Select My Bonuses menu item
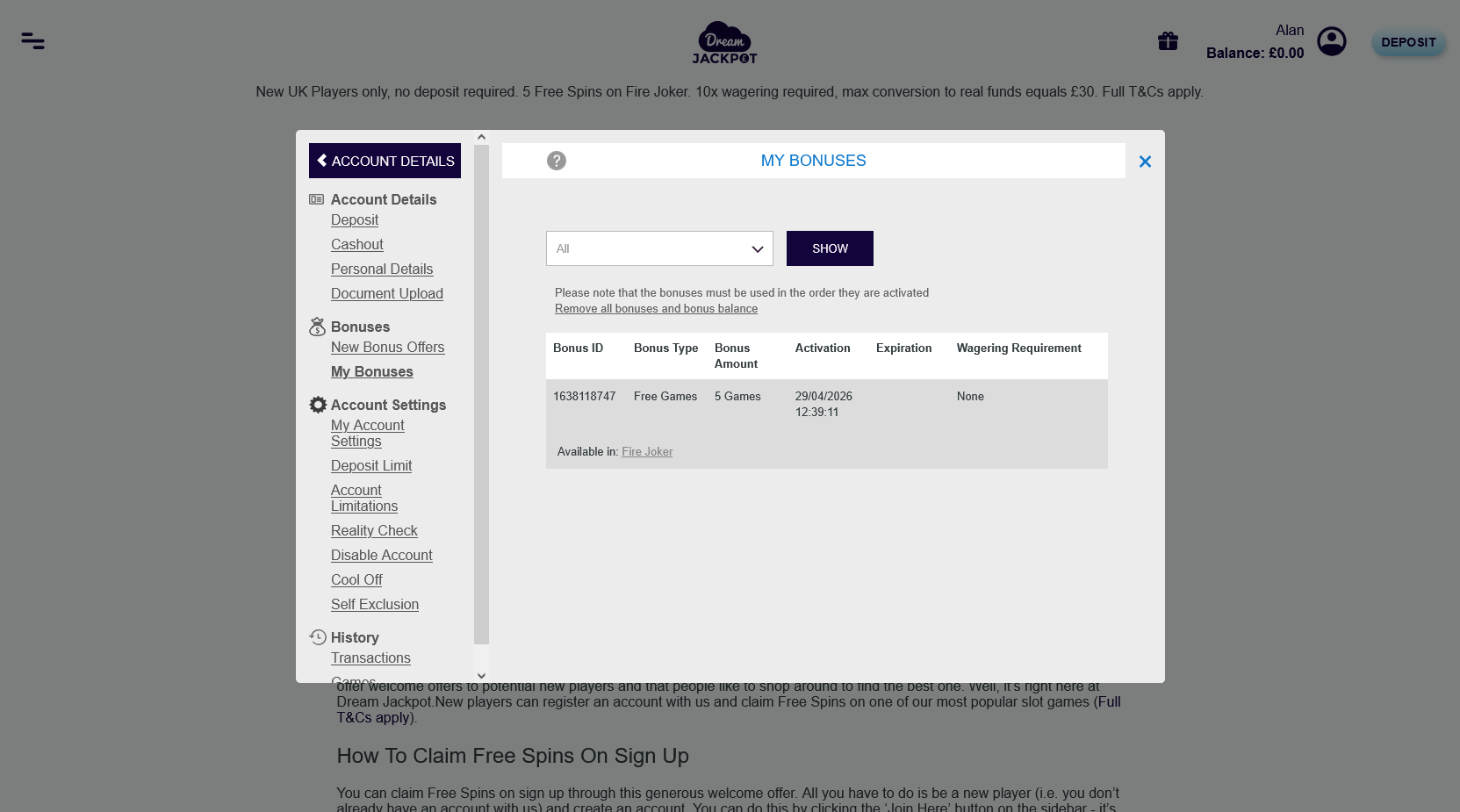Screen dimensions: 1460x812 click(372, 371)
